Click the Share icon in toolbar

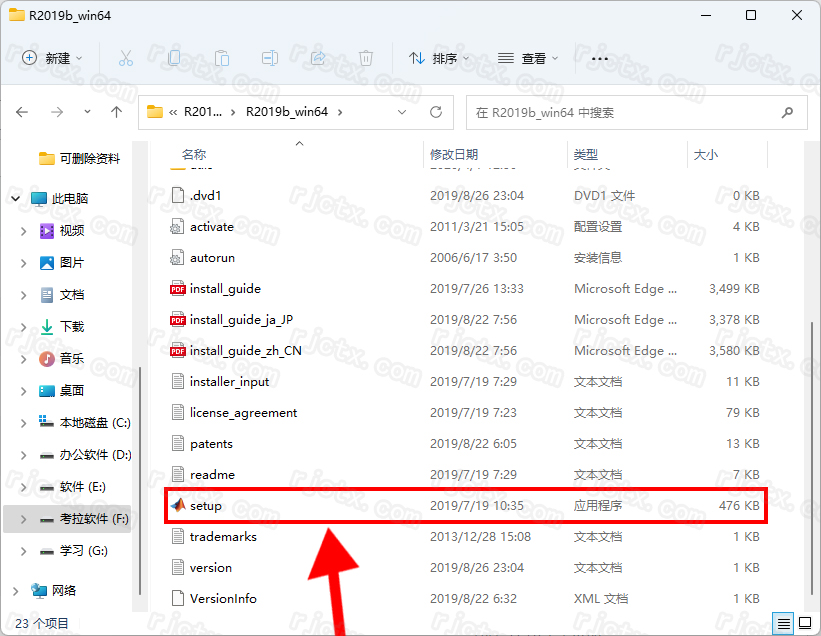(x=318, y=58)
